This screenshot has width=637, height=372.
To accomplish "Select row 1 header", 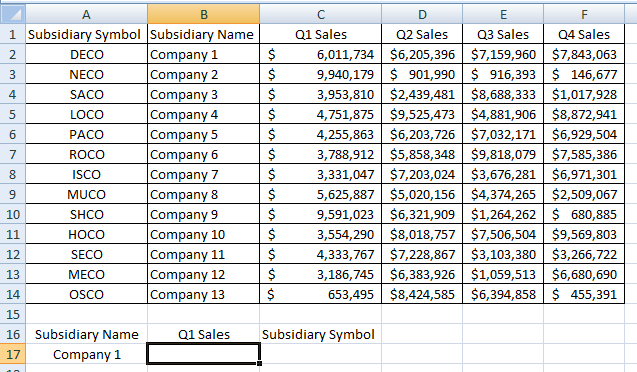I will pos(13,34).
